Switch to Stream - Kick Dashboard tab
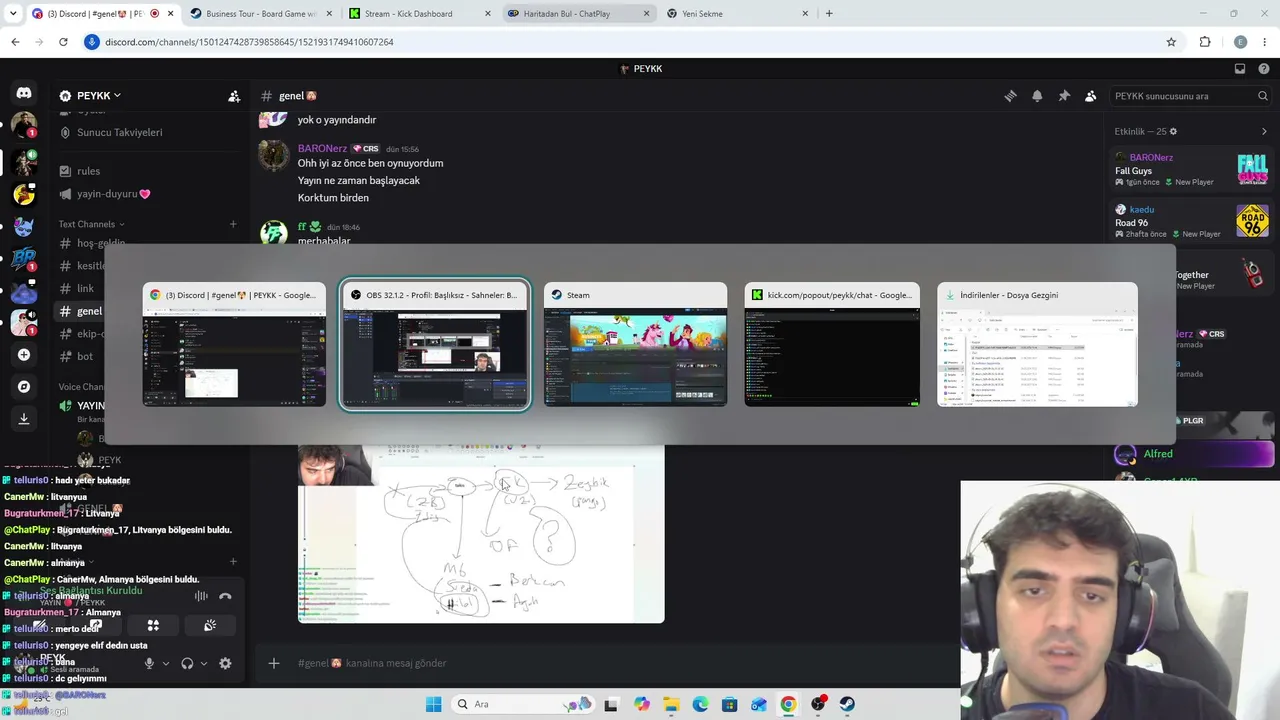The image size is (1280, 720). [418, 14]
